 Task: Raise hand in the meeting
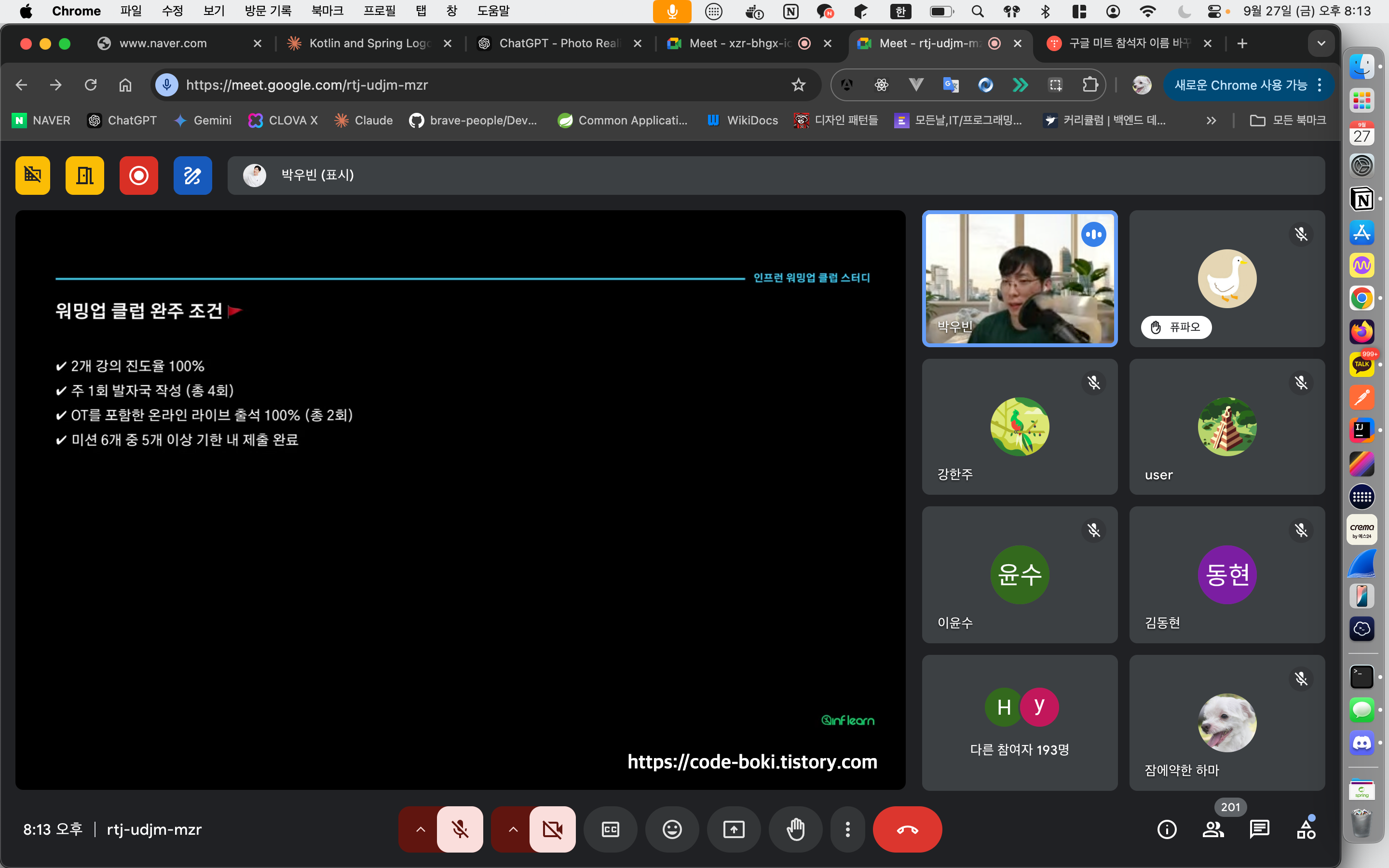[x=795, y=829]
